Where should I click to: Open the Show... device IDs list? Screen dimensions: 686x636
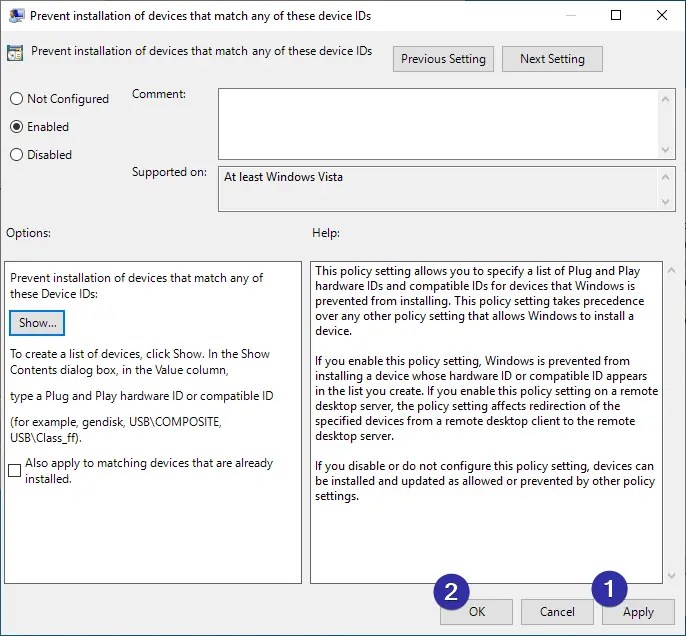(37, 323)
